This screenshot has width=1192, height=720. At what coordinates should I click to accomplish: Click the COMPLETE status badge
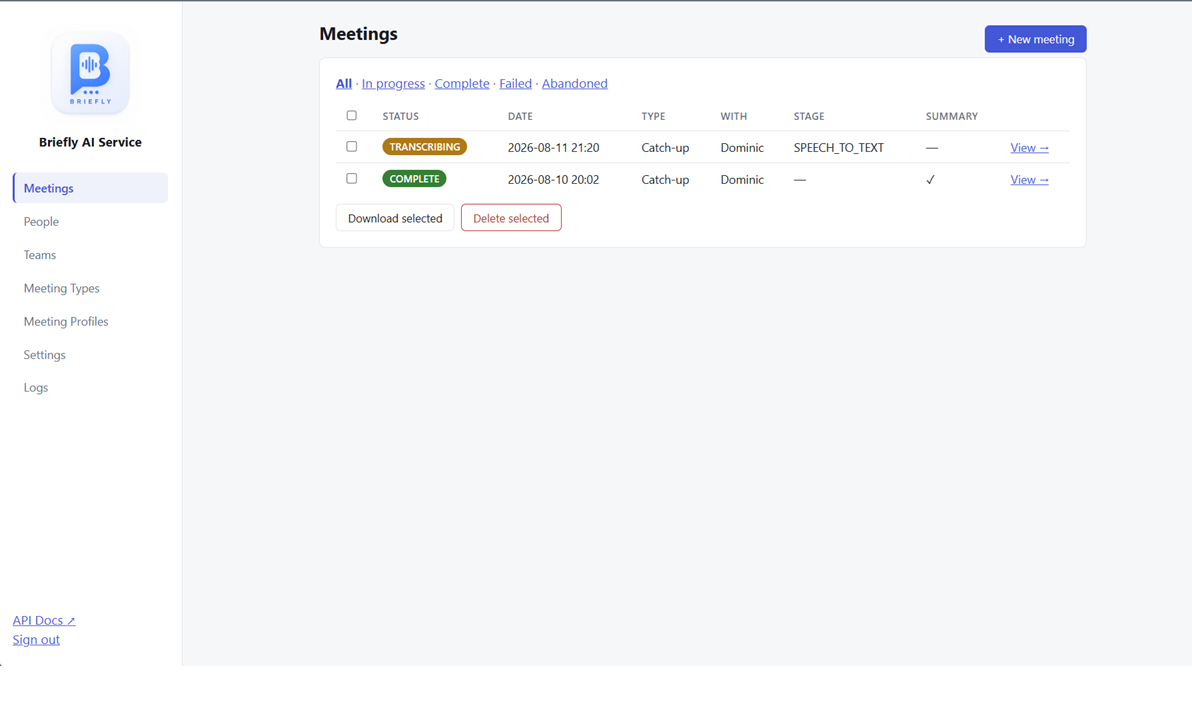tap(414, 179)
